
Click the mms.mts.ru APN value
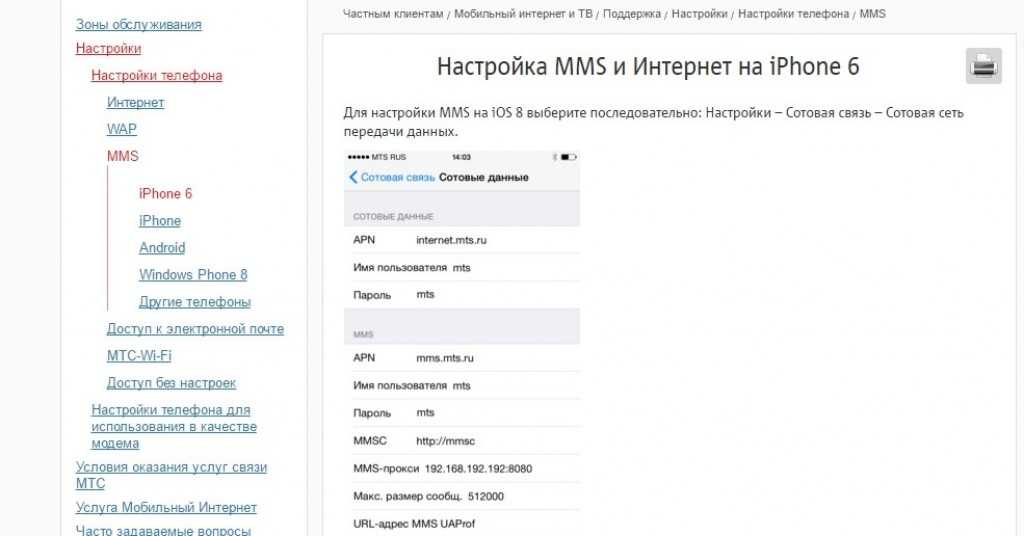pos(445,358)
